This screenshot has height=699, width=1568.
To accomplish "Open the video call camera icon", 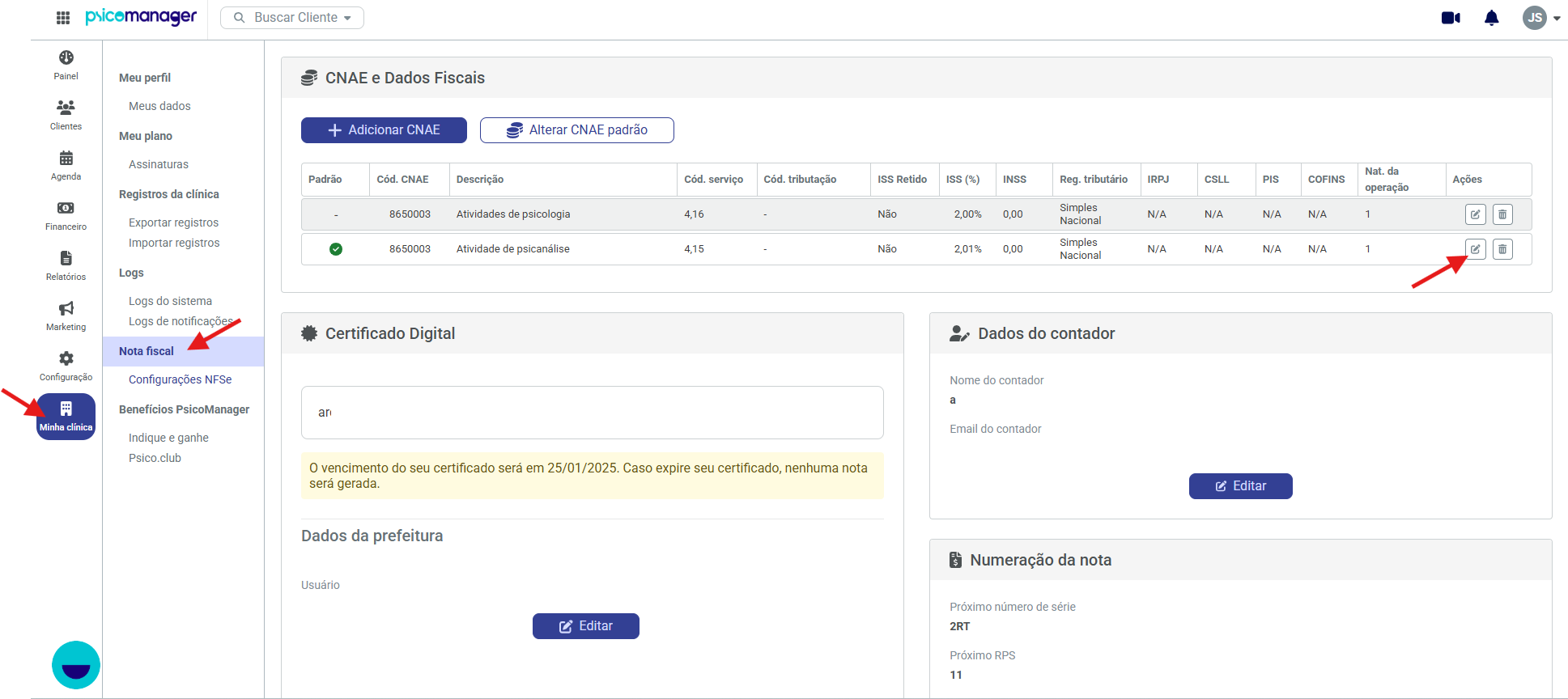I will (1451, 18).
